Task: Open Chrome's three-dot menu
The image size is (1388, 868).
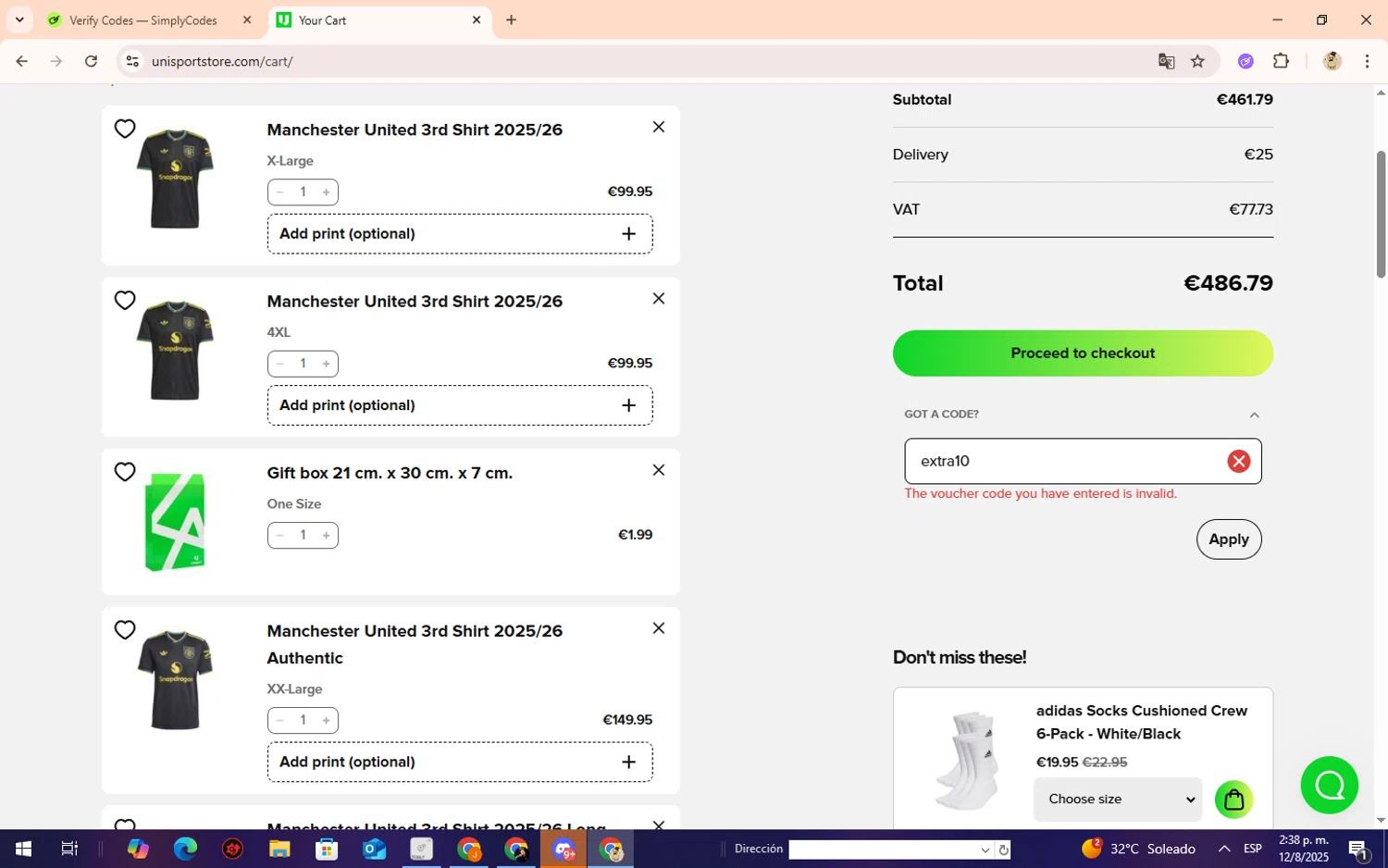Action: tap(1367, 62)
